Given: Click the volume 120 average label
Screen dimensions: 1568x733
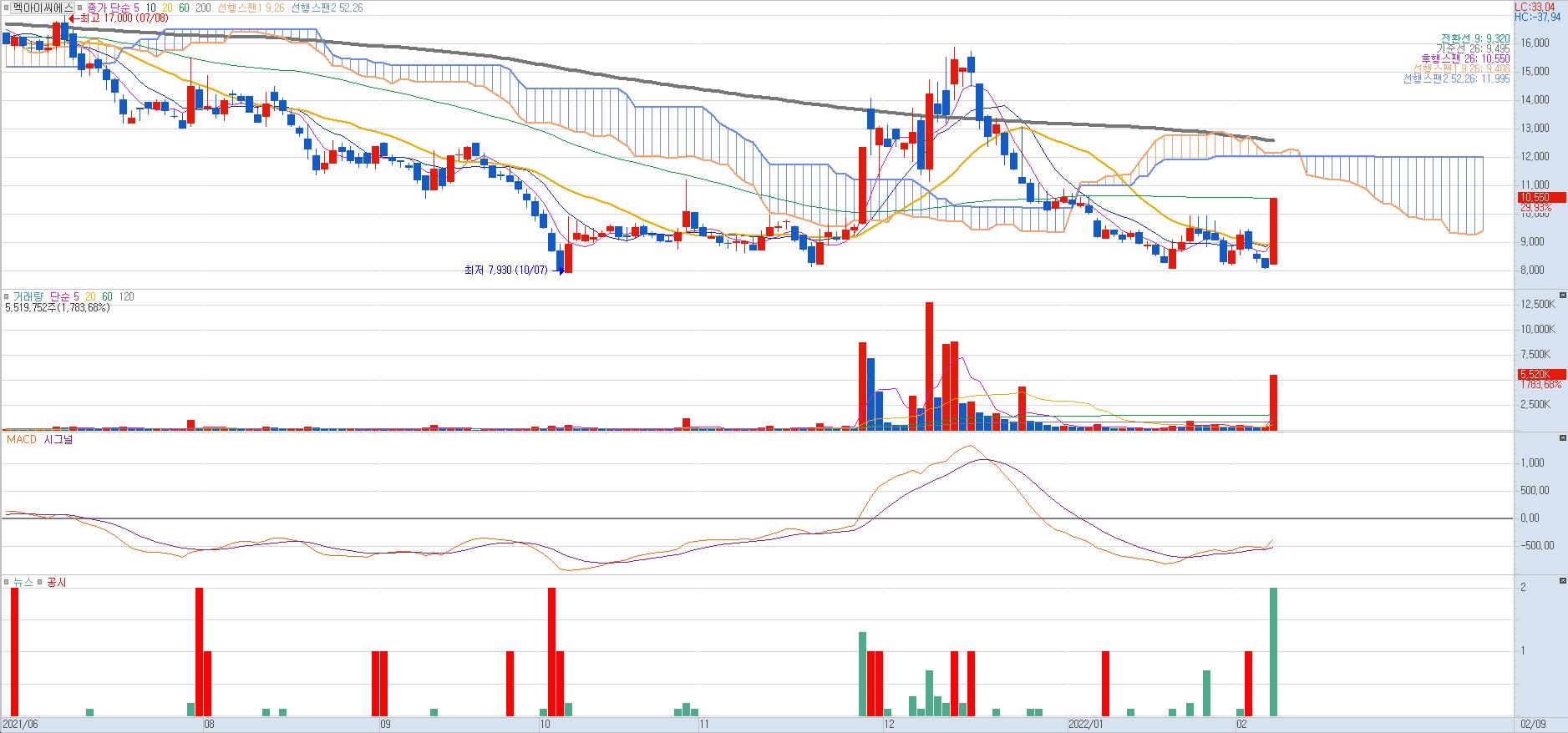Looking at the screenshot, I should [126, 296].
